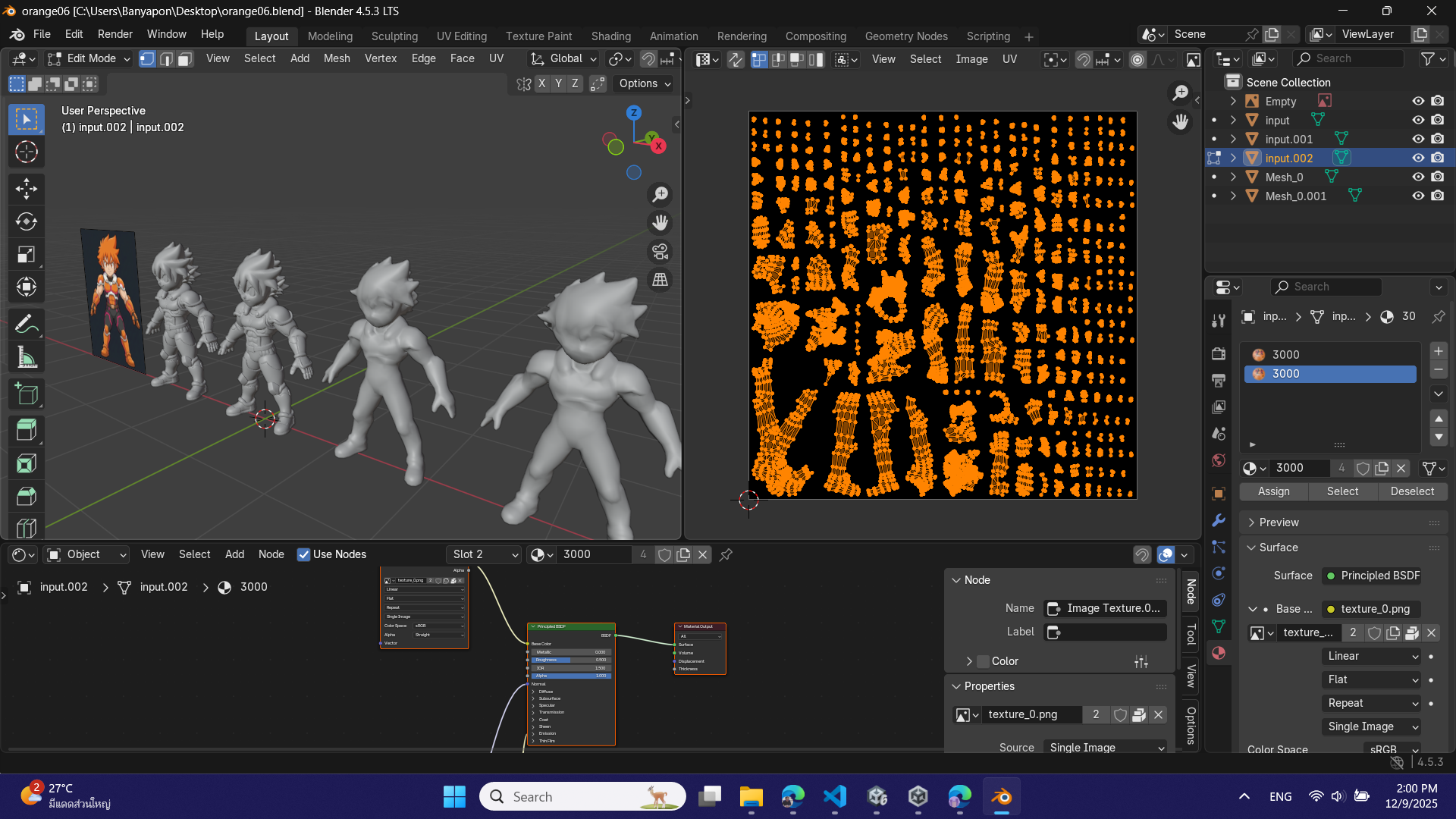Open the Edit Mode dropdown

(x=89, y=58)
